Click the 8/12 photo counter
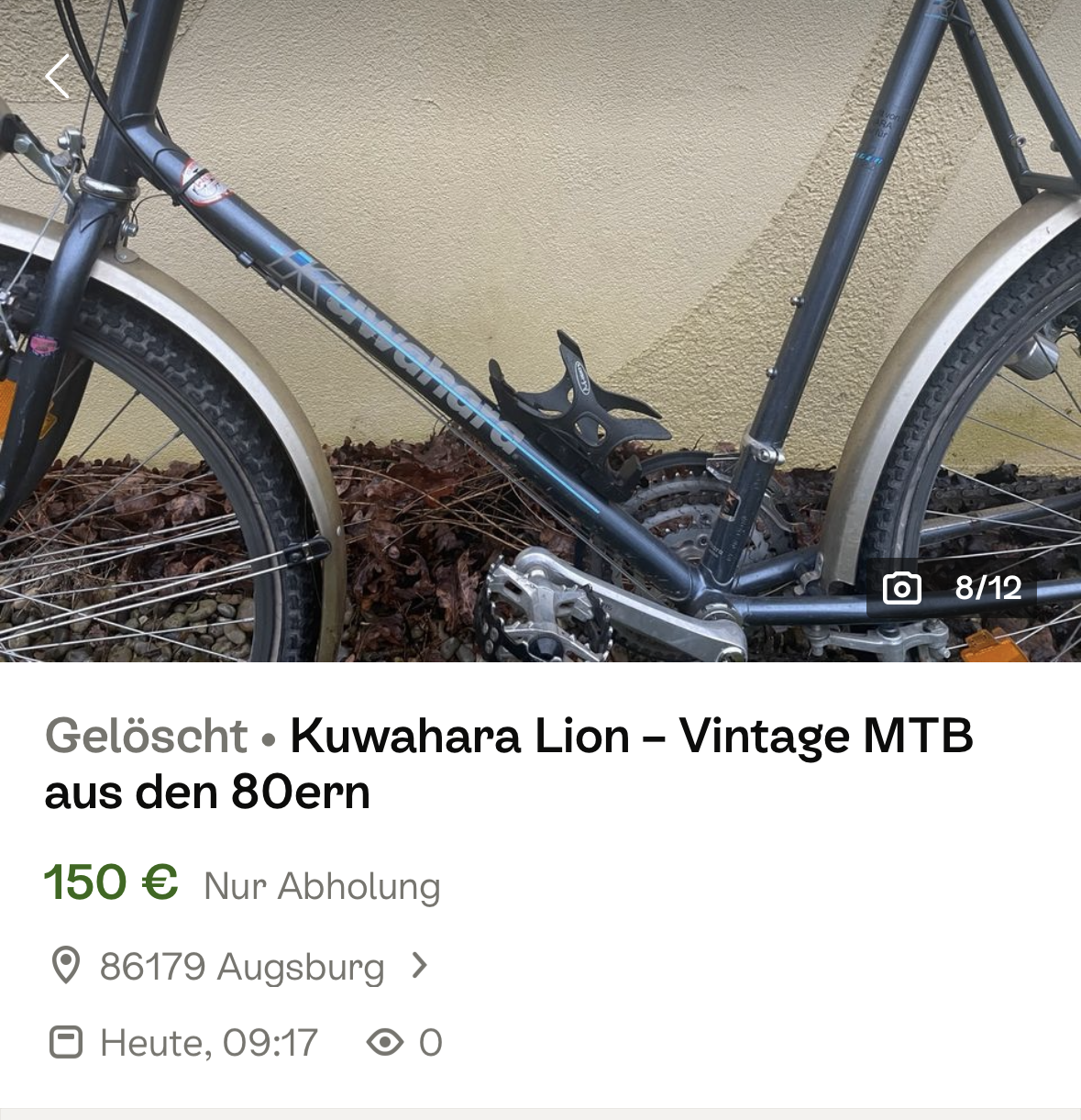 pyautogui.click(x=987, y=588)
